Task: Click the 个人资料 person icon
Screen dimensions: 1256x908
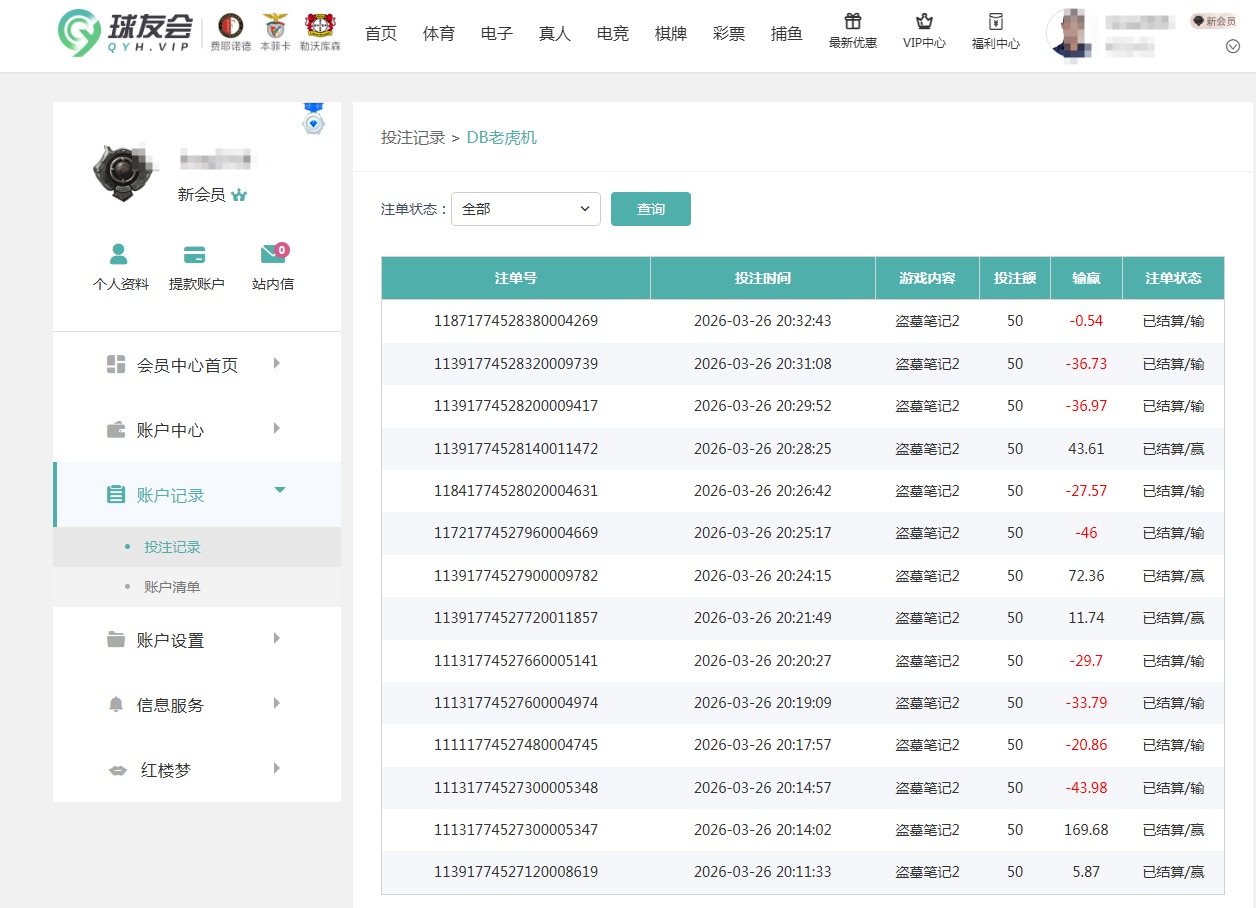Action: [120, 254]
